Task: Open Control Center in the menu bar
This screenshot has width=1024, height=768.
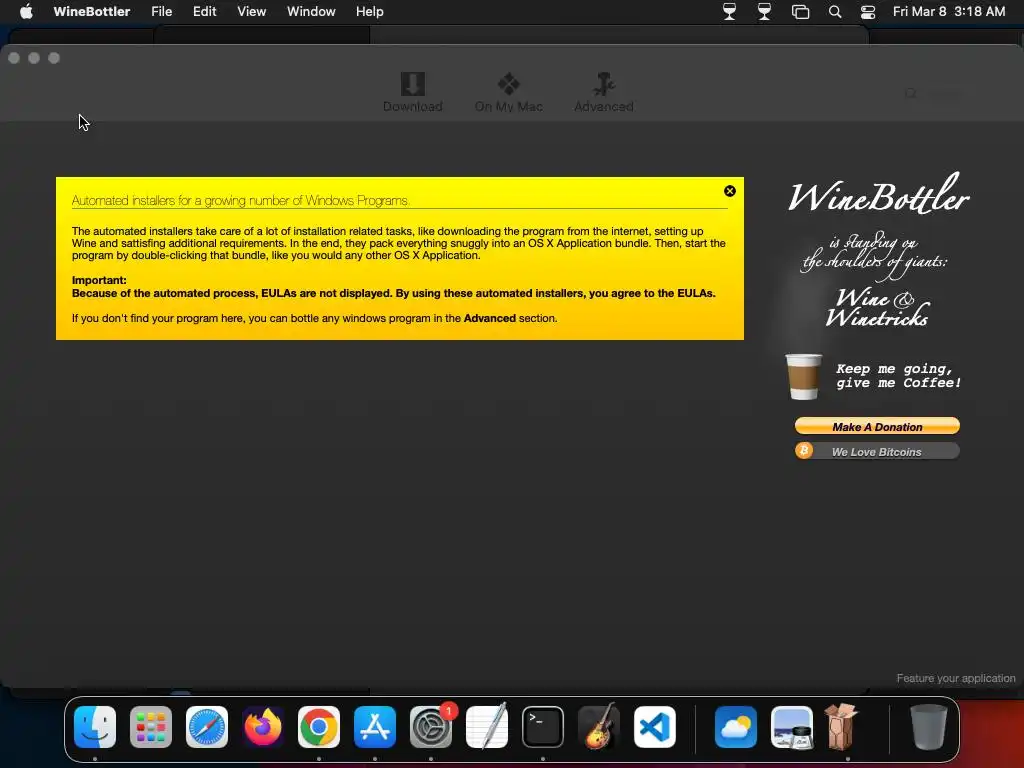Action: (x=868, y=12)
